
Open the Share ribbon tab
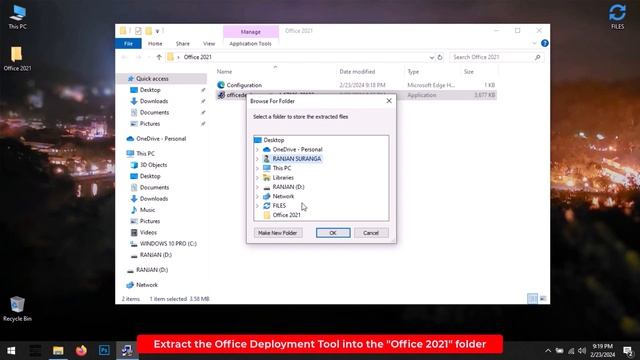[182, 43]
